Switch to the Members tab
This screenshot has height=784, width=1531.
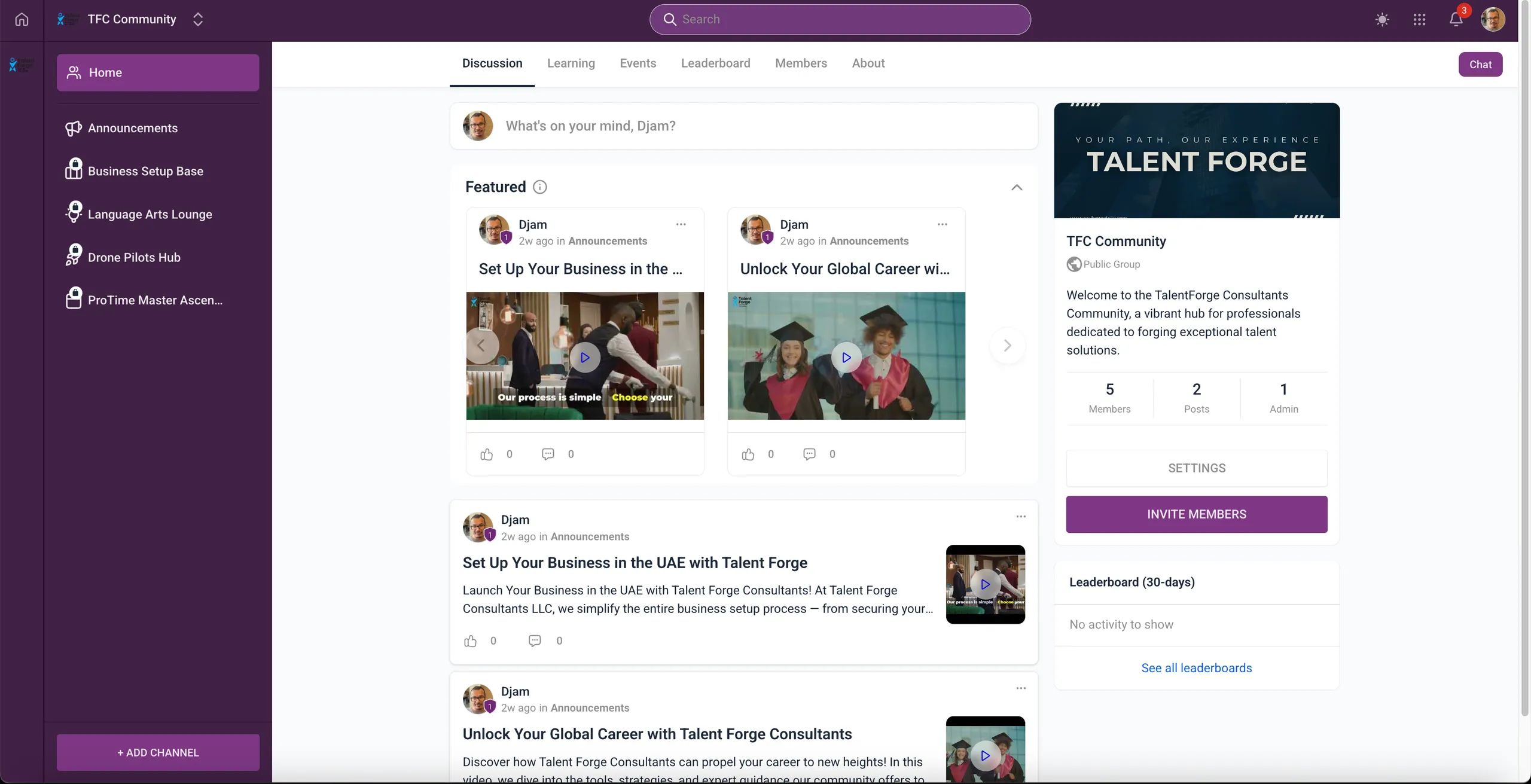click(801, 63)
